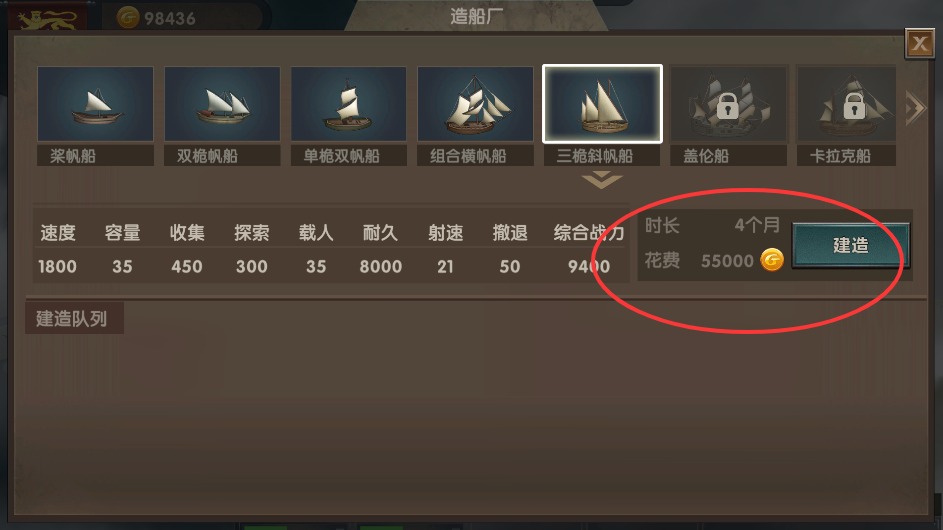943x530 pixels.
Task: Pick the 组合横帆船 ship icon
Action: click(475, 104)
